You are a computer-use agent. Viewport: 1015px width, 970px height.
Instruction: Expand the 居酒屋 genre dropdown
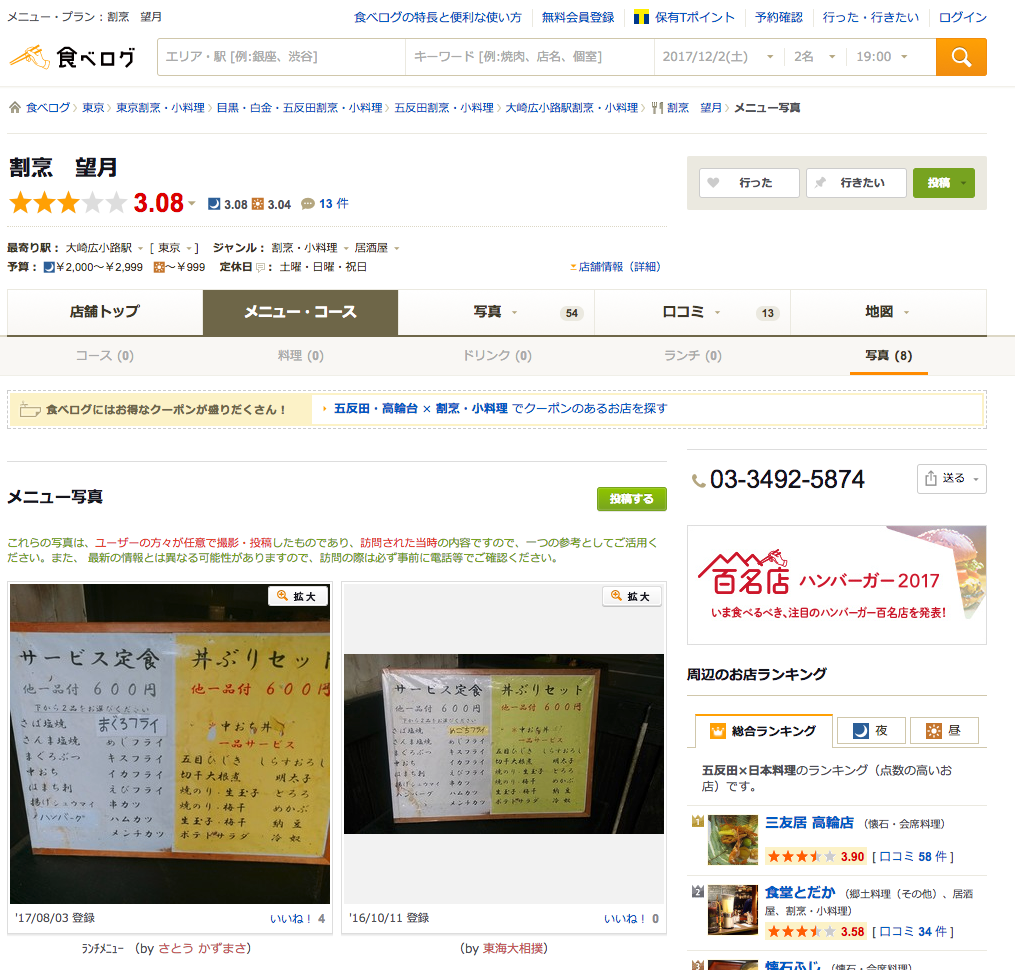pyautogui.click(x=397, y=248)
